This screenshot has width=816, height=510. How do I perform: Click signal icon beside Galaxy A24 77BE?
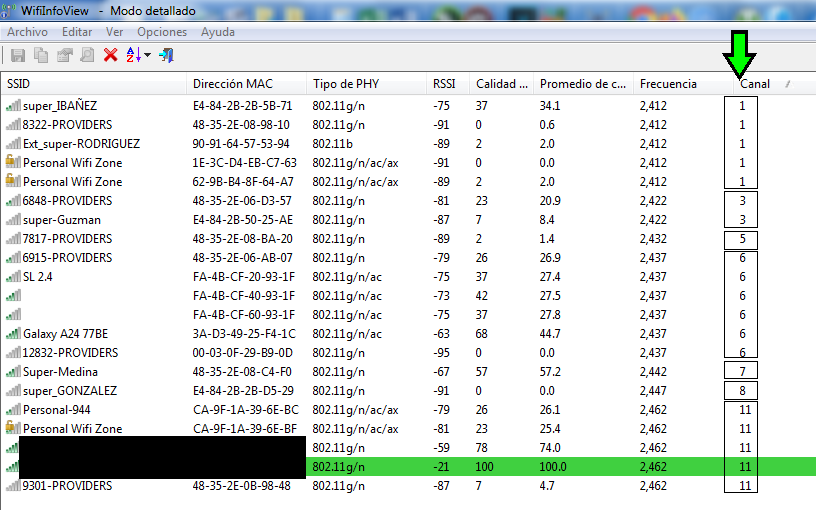click(x=13, y=333)
